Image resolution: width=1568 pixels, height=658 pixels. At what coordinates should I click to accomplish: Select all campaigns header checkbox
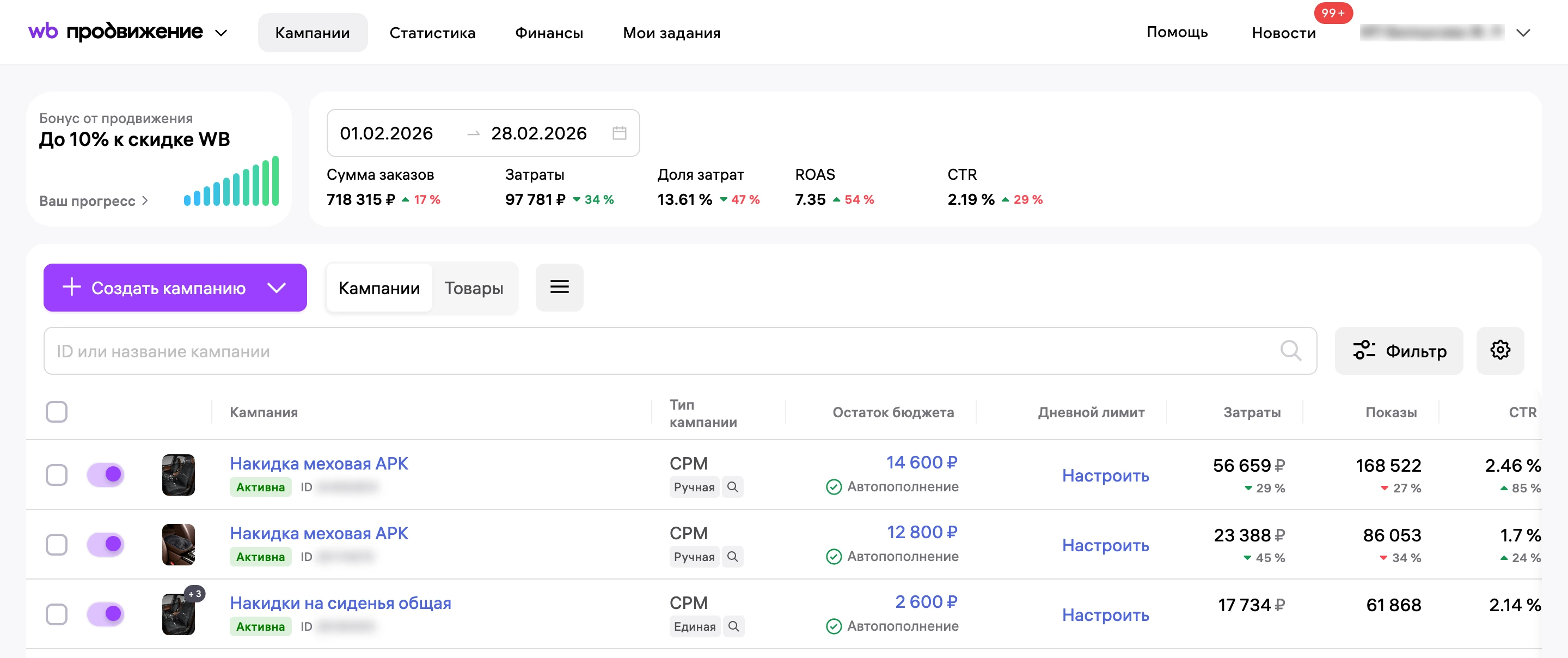click(57, 412)
